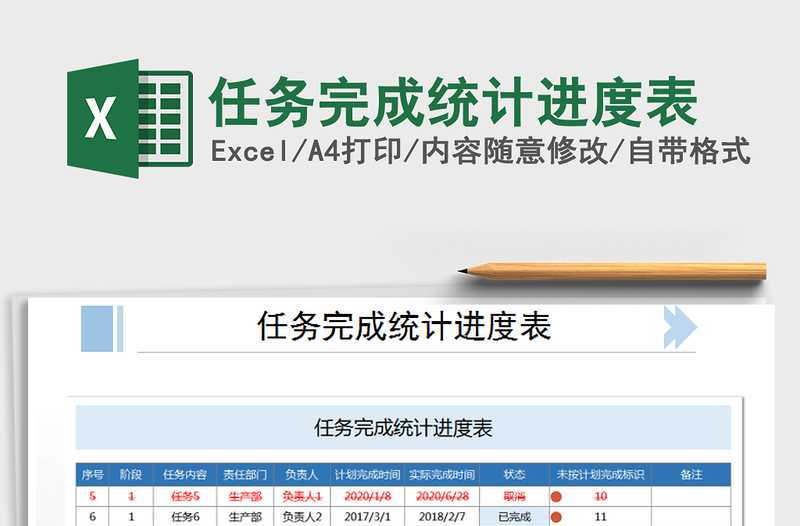Screen dimensions: 800x526
Task: Click the 生产部 cell in the 任务5 row
Action: coord(245,496)
